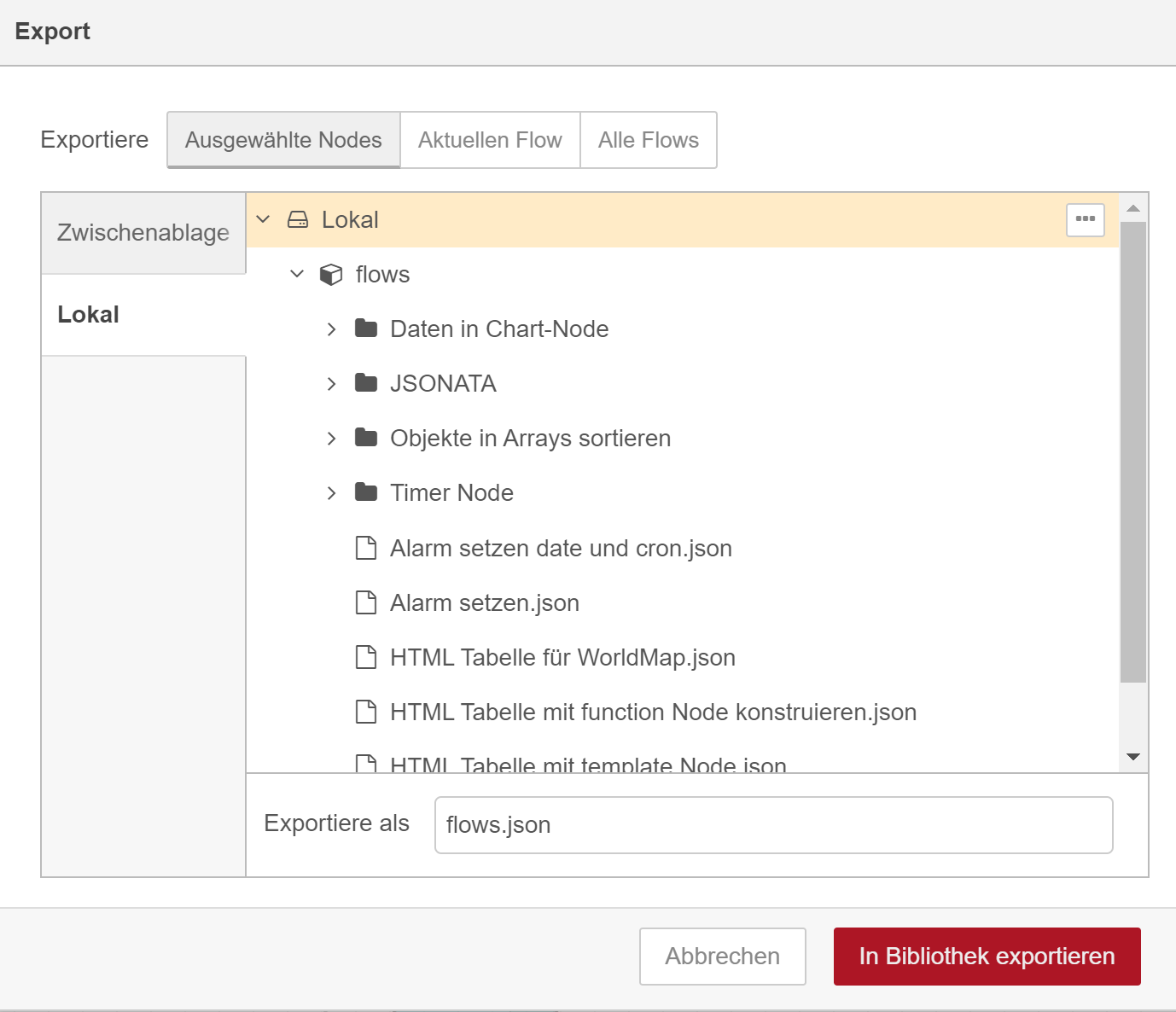Screen dimensions: 1176x1012
Task: Click the Lokal library drive icon
Action: (298, 220)
